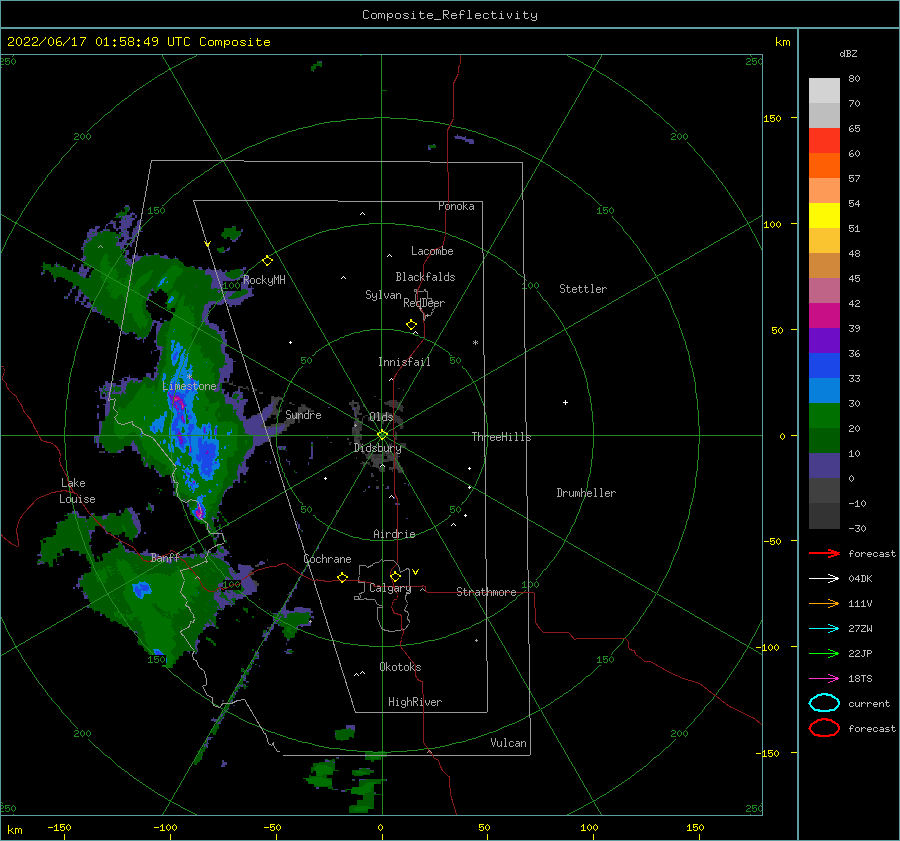Click the dBZ legend heading

[848, 53]
